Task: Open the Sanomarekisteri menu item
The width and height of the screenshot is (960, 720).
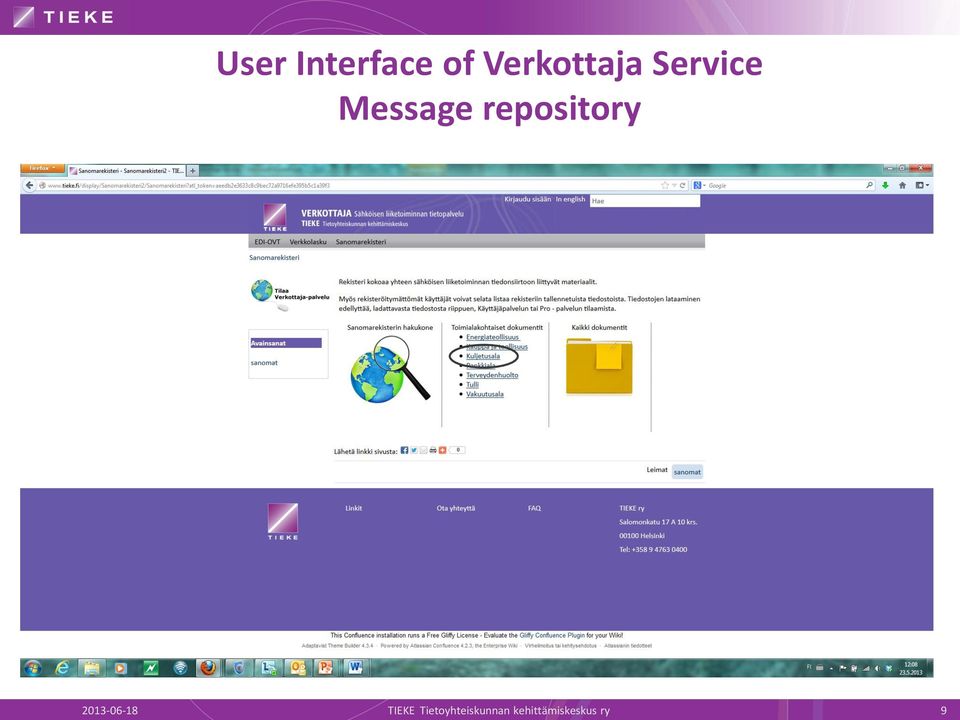Action: coord(361,242)
